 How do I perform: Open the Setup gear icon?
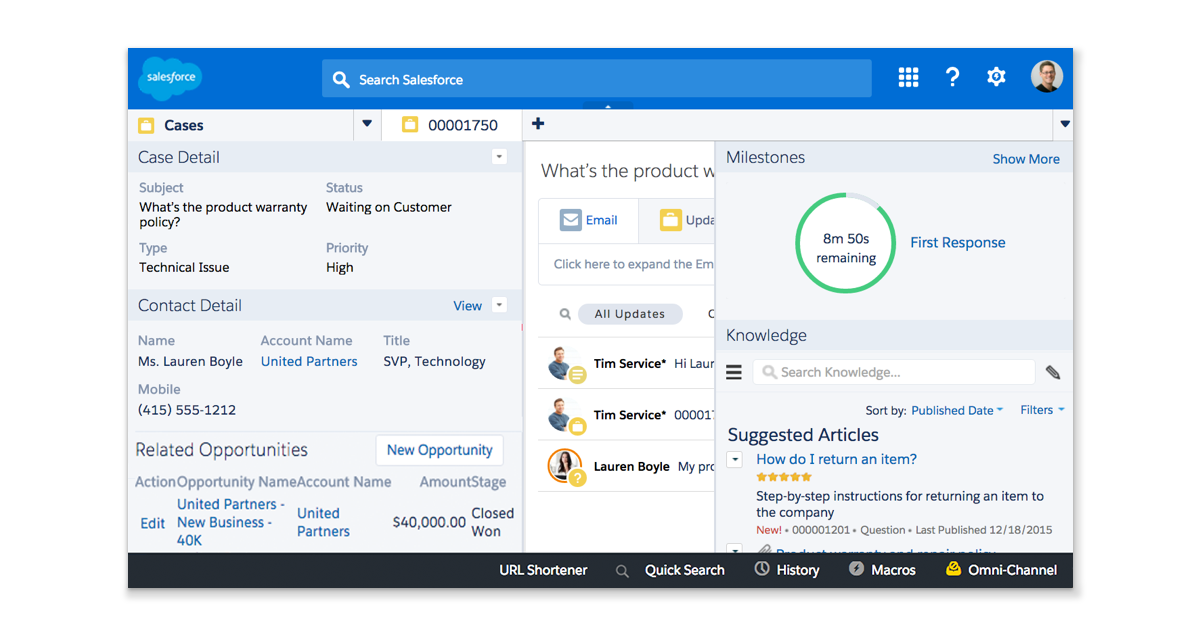pos(996,77)
